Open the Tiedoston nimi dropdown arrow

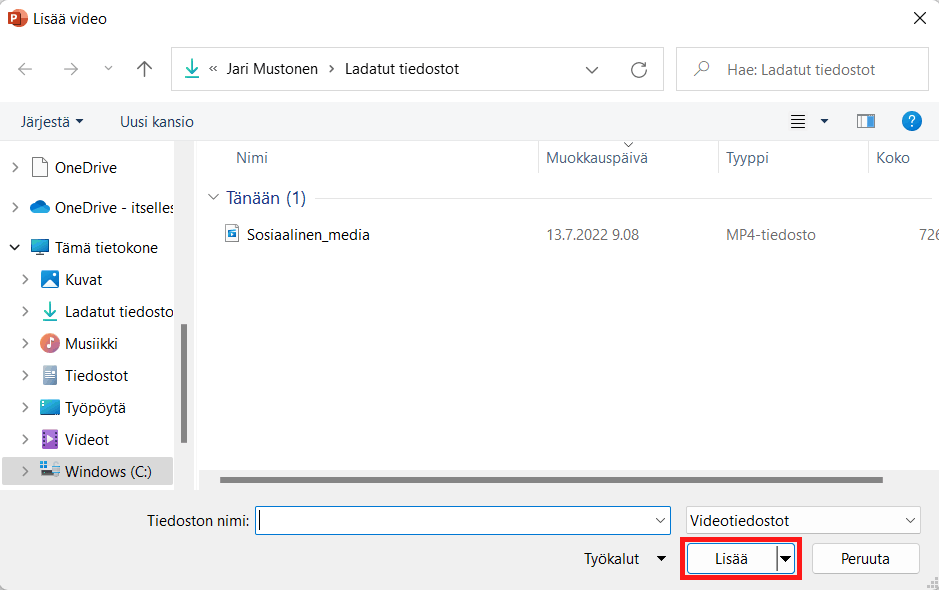tap(661, 521)
